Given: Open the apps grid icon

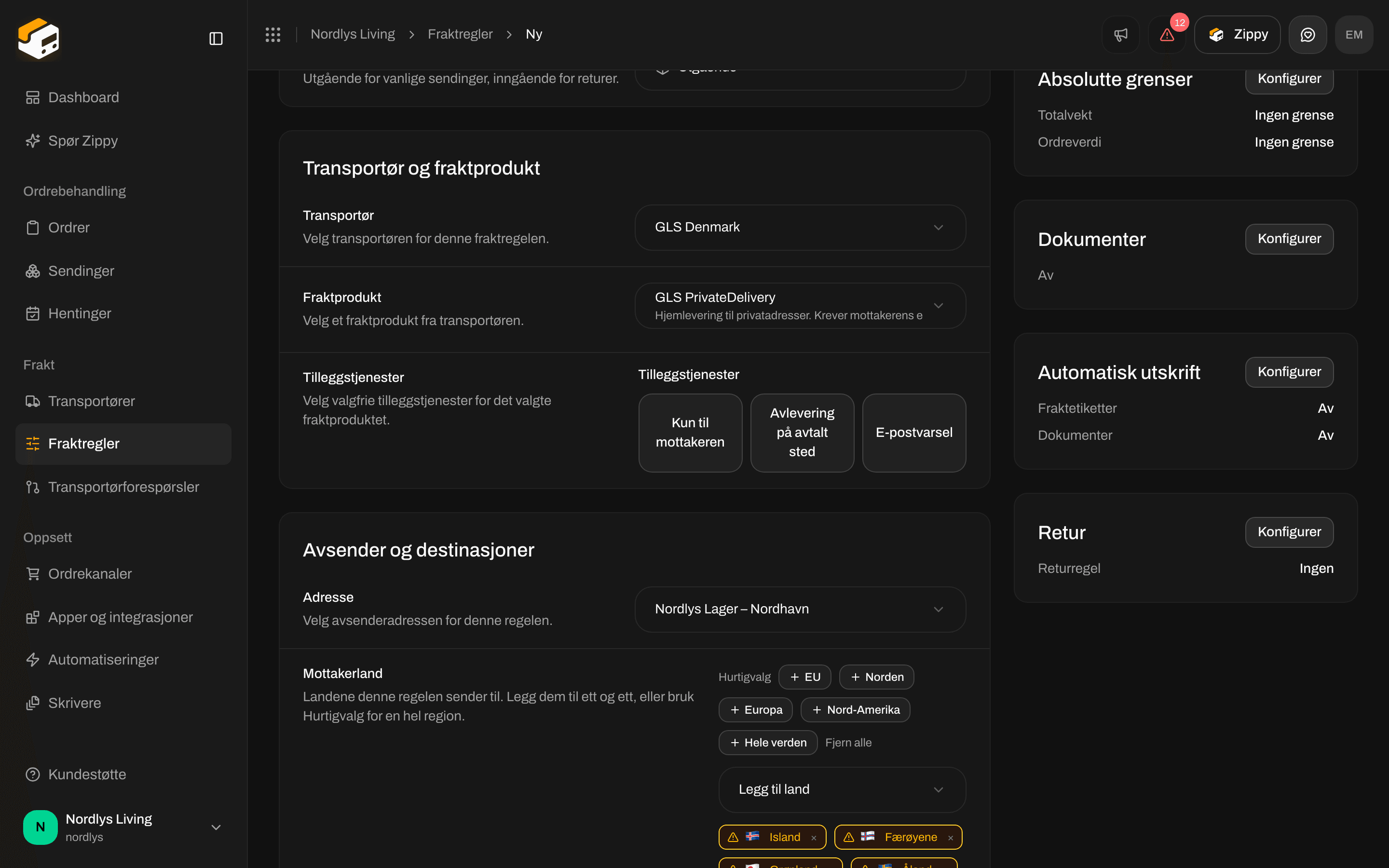Looking at the screenshot, I should (272, 34).
